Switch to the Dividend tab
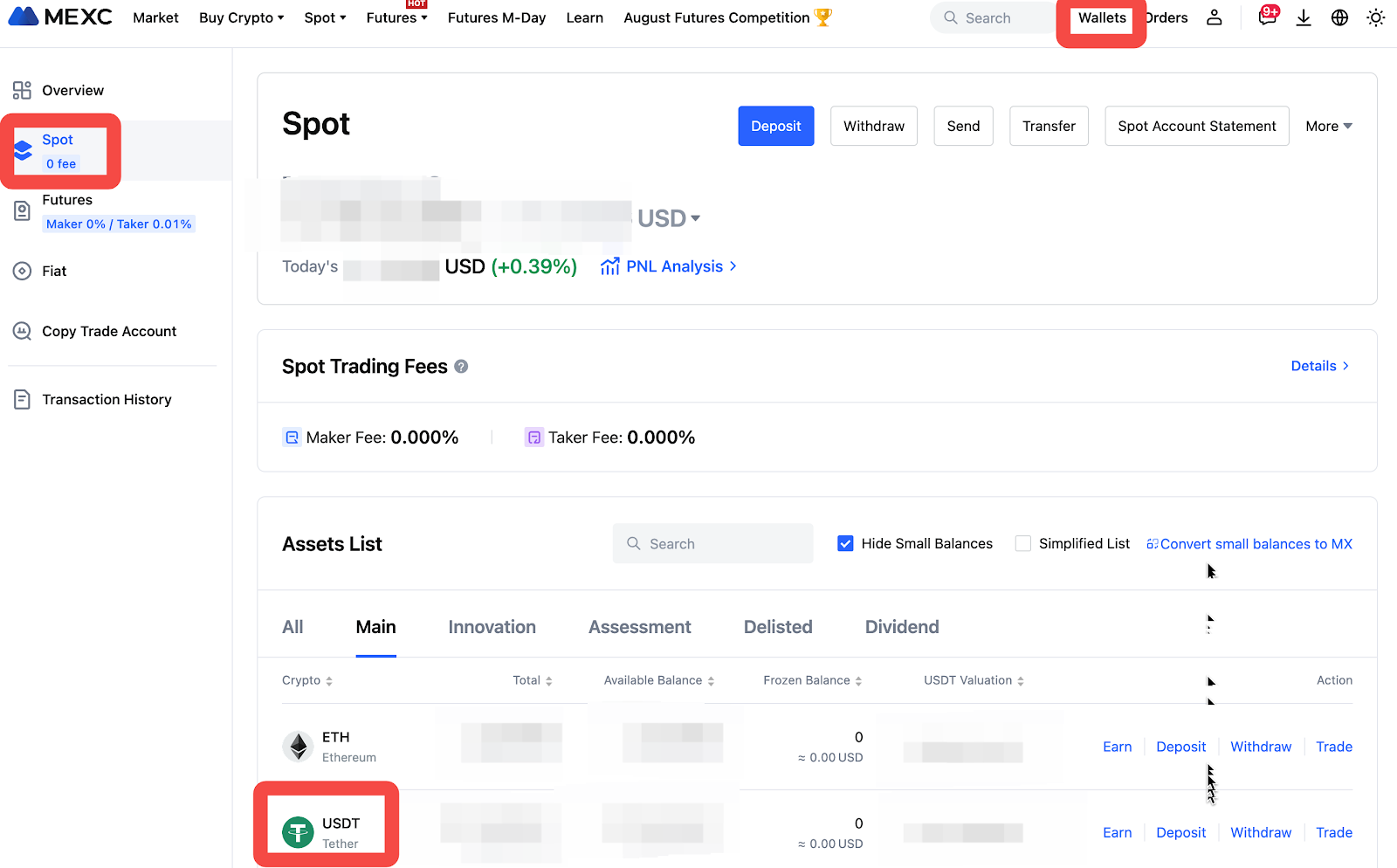 pos(902,627)
